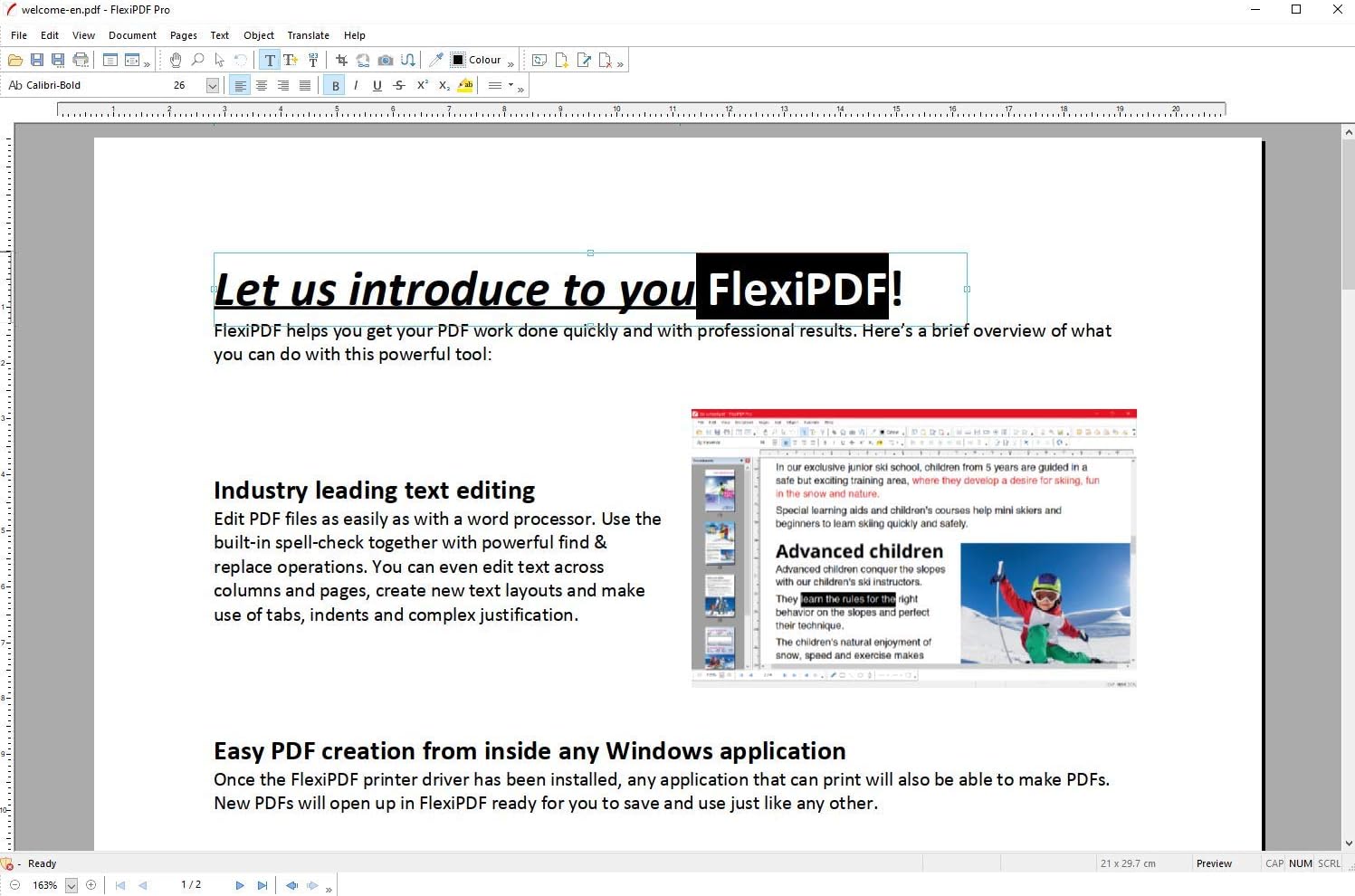Toggle center text alignment

[x=262, y=85]
